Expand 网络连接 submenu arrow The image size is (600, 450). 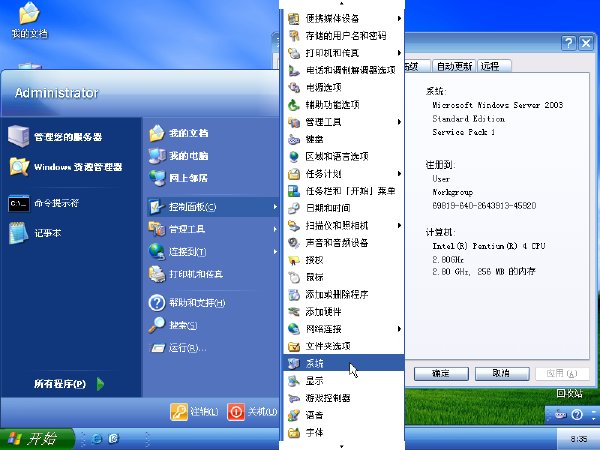[399, 329]
